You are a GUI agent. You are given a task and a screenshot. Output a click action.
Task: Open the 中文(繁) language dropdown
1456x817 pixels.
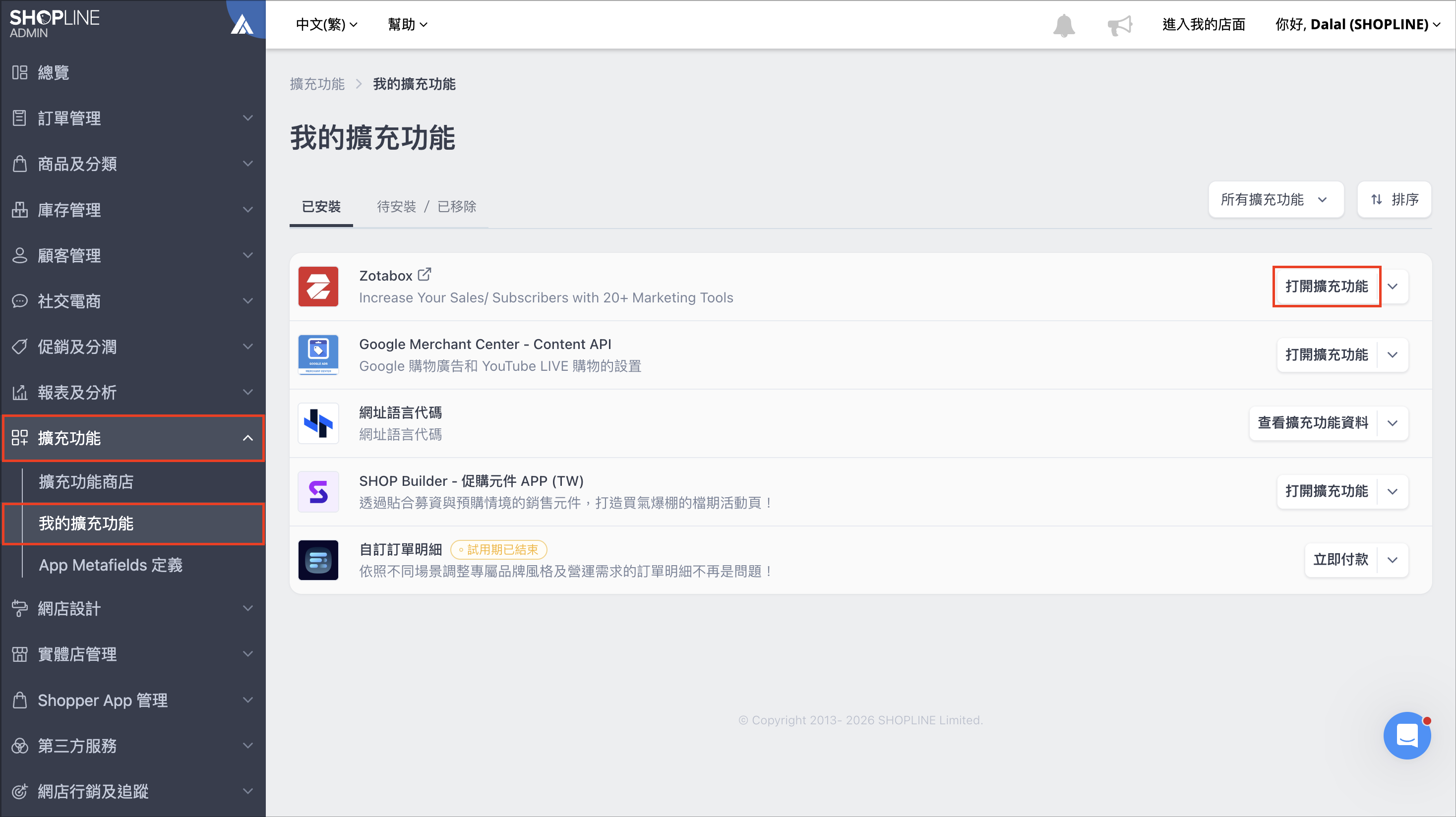click(x=327, y=24)
